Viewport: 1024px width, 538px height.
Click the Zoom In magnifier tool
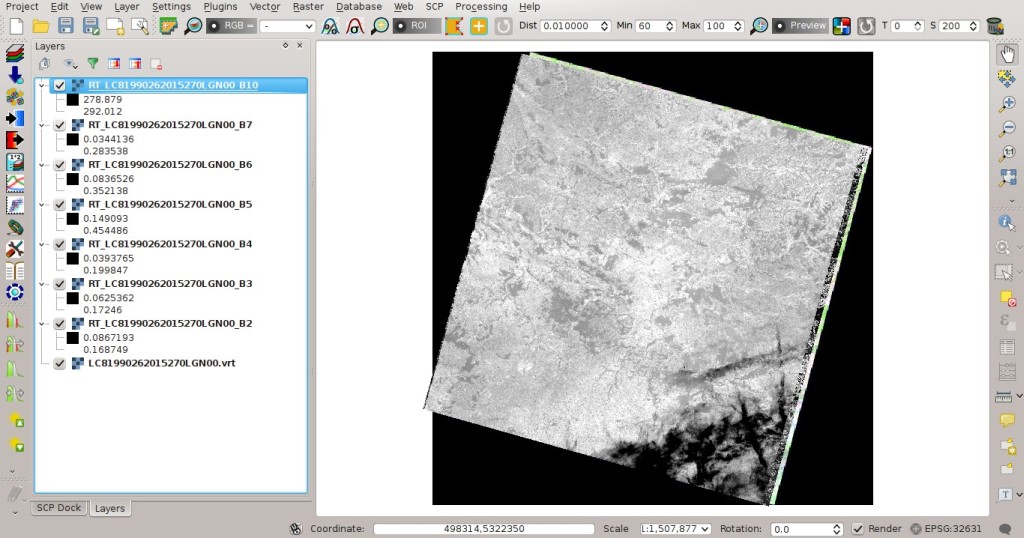(1008, 103)
